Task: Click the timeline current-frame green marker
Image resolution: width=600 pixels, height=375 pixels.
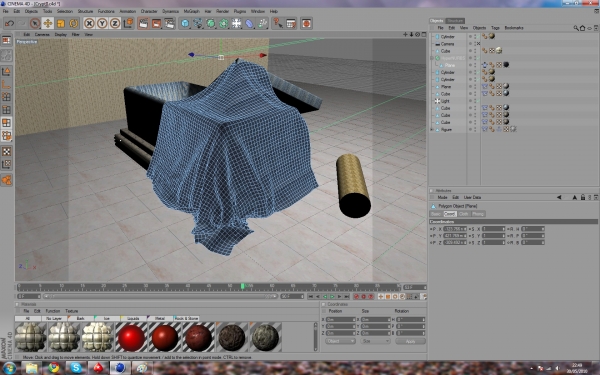Action: point(243,286)
